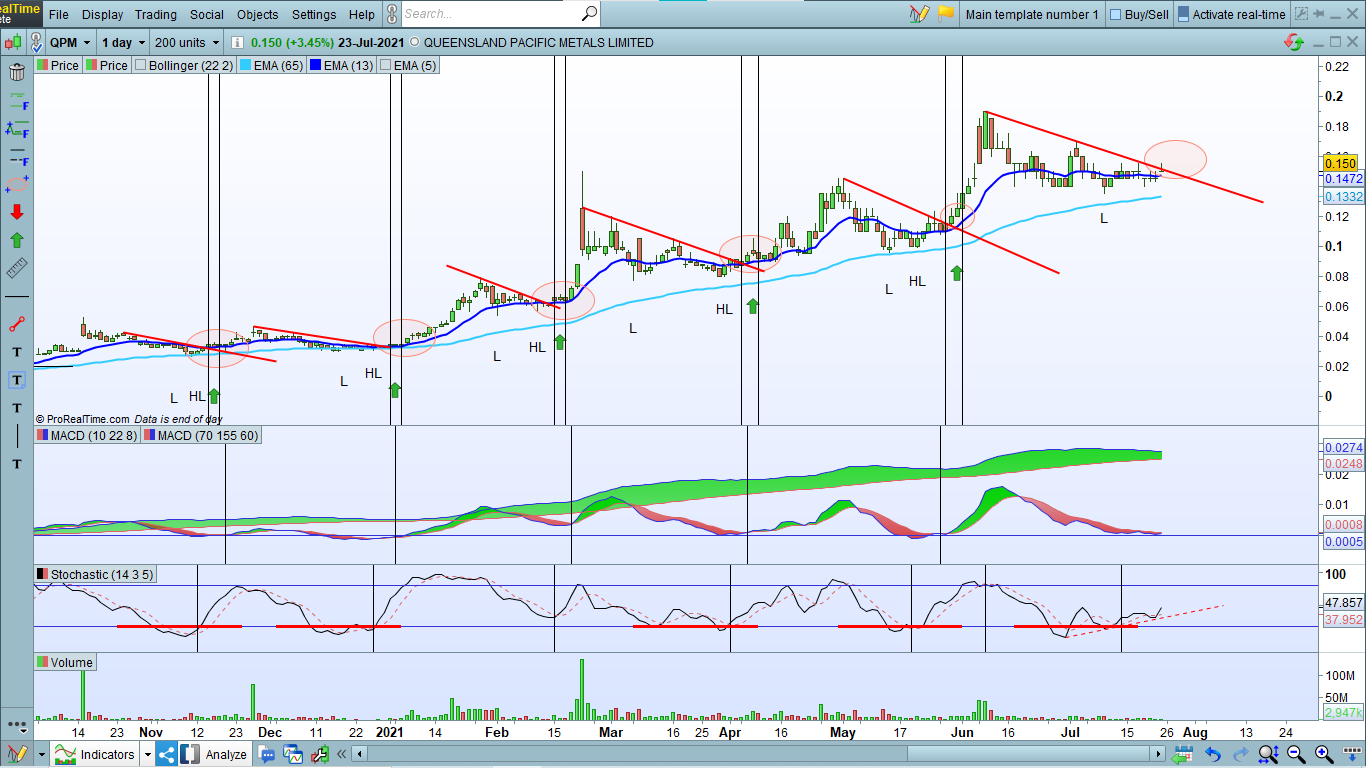Select the red ellipse drawing tool
The image size is (1366, 768).
pyautogui.click(x=17, y=184)
